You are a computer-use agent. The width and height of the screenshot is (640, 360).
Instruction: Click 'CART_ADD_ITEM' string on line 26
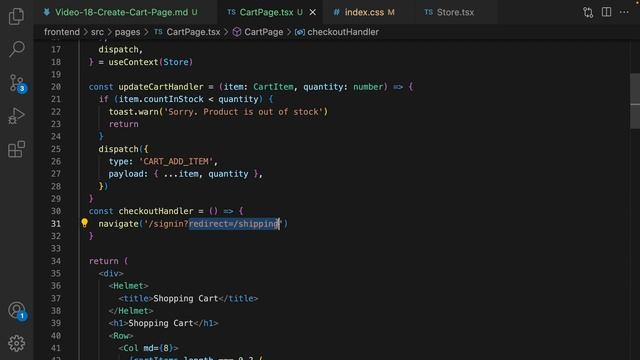tap(176, 162)
